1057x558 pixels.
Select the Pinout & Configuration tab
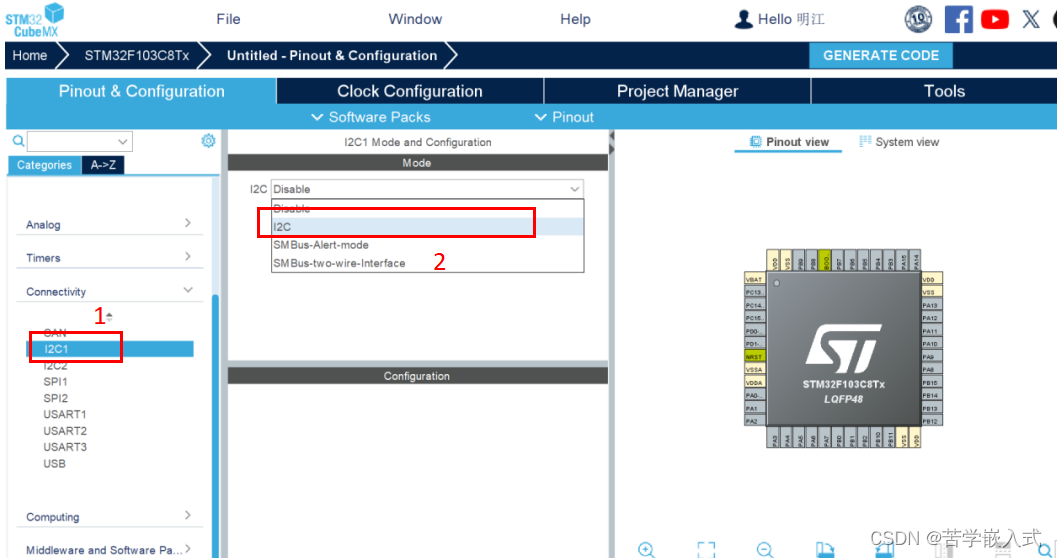coord(141,91)
